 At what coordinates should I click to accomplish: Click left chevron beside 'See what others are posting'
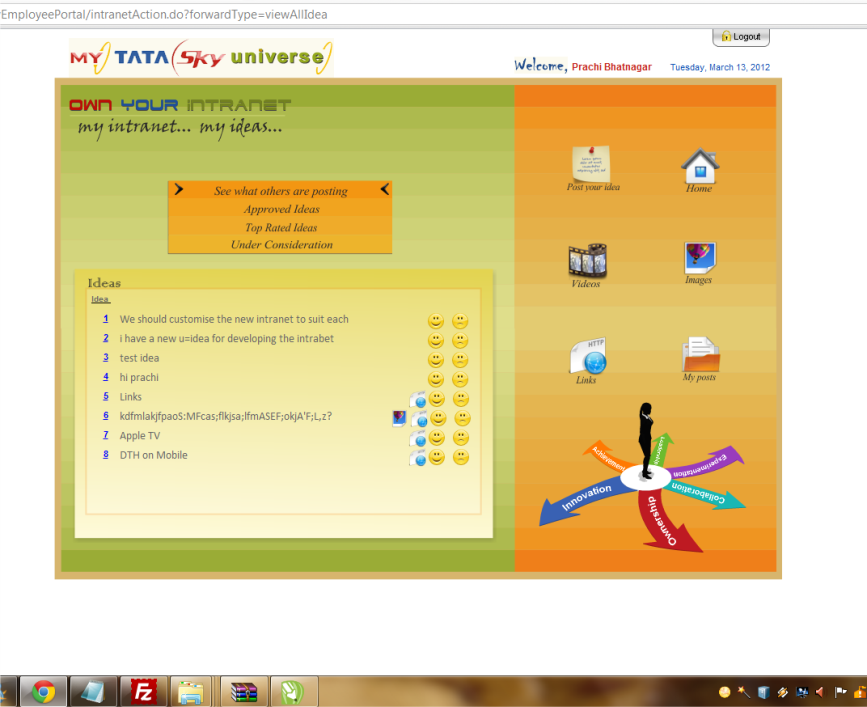[384, 189]
